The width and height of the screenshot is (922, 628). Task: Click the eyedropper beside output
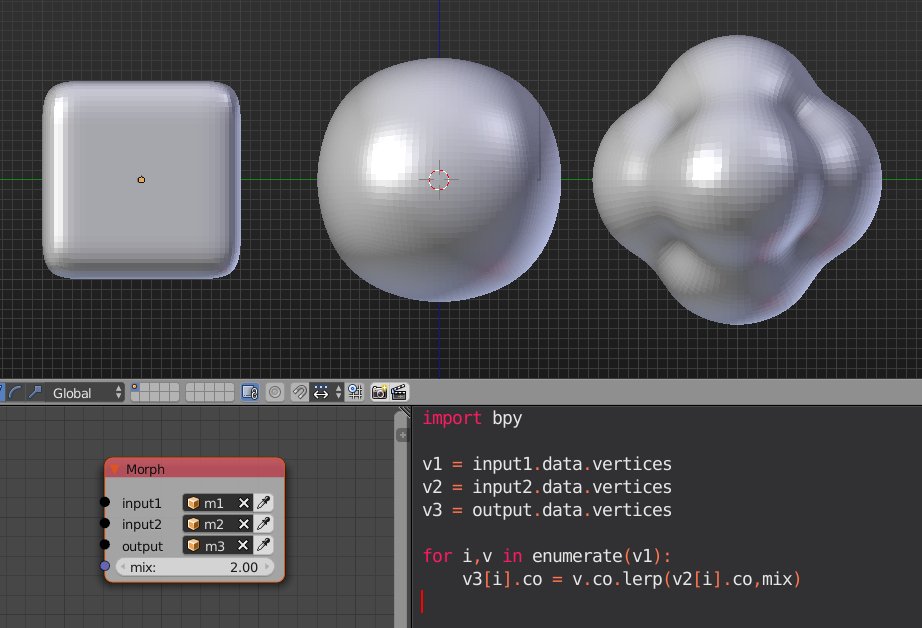263,546
